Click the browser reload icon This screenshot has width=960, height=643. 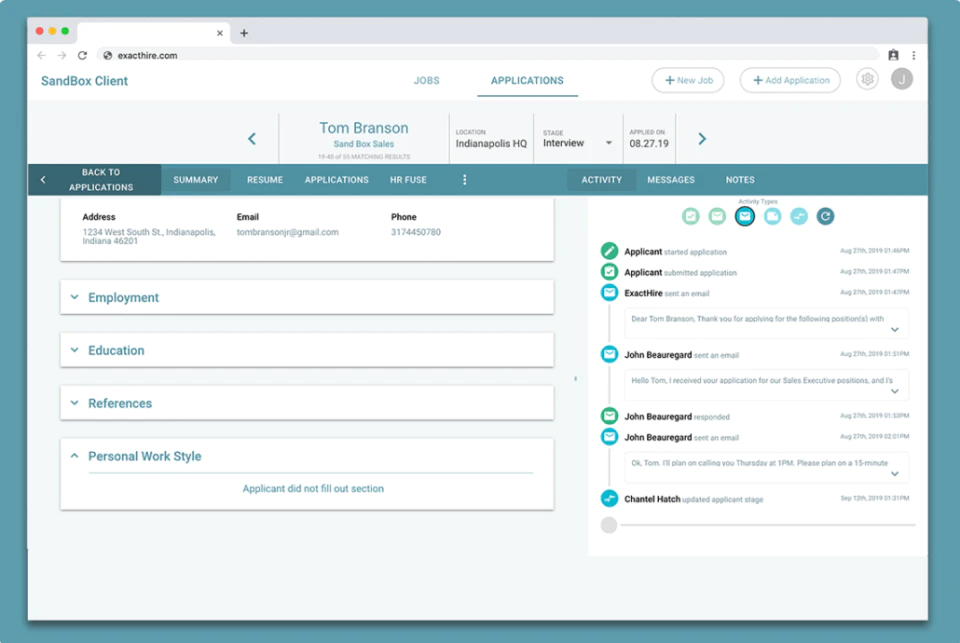click(82, 55)
